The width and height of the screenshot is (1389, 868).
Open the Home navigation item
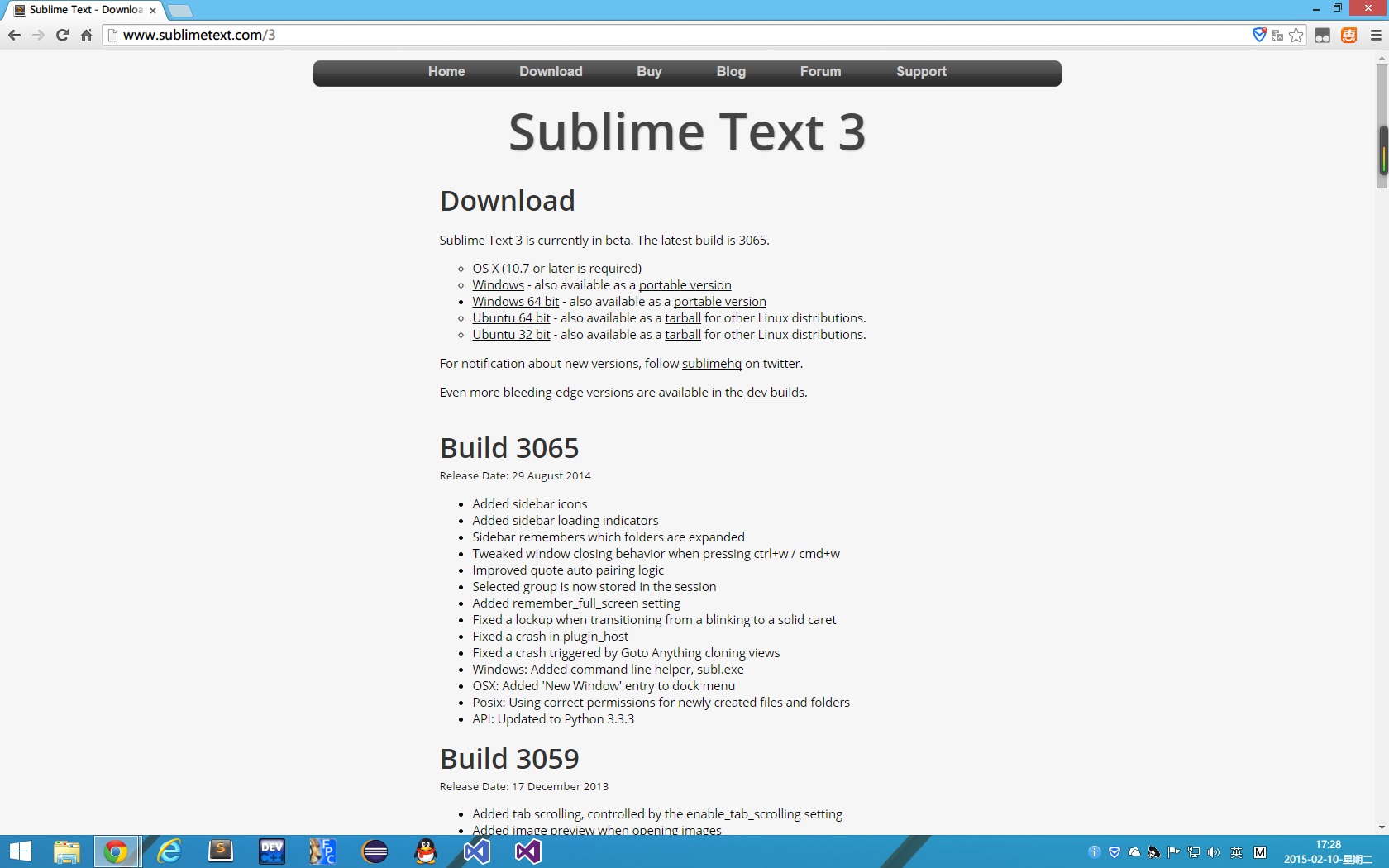click(446, 72)
